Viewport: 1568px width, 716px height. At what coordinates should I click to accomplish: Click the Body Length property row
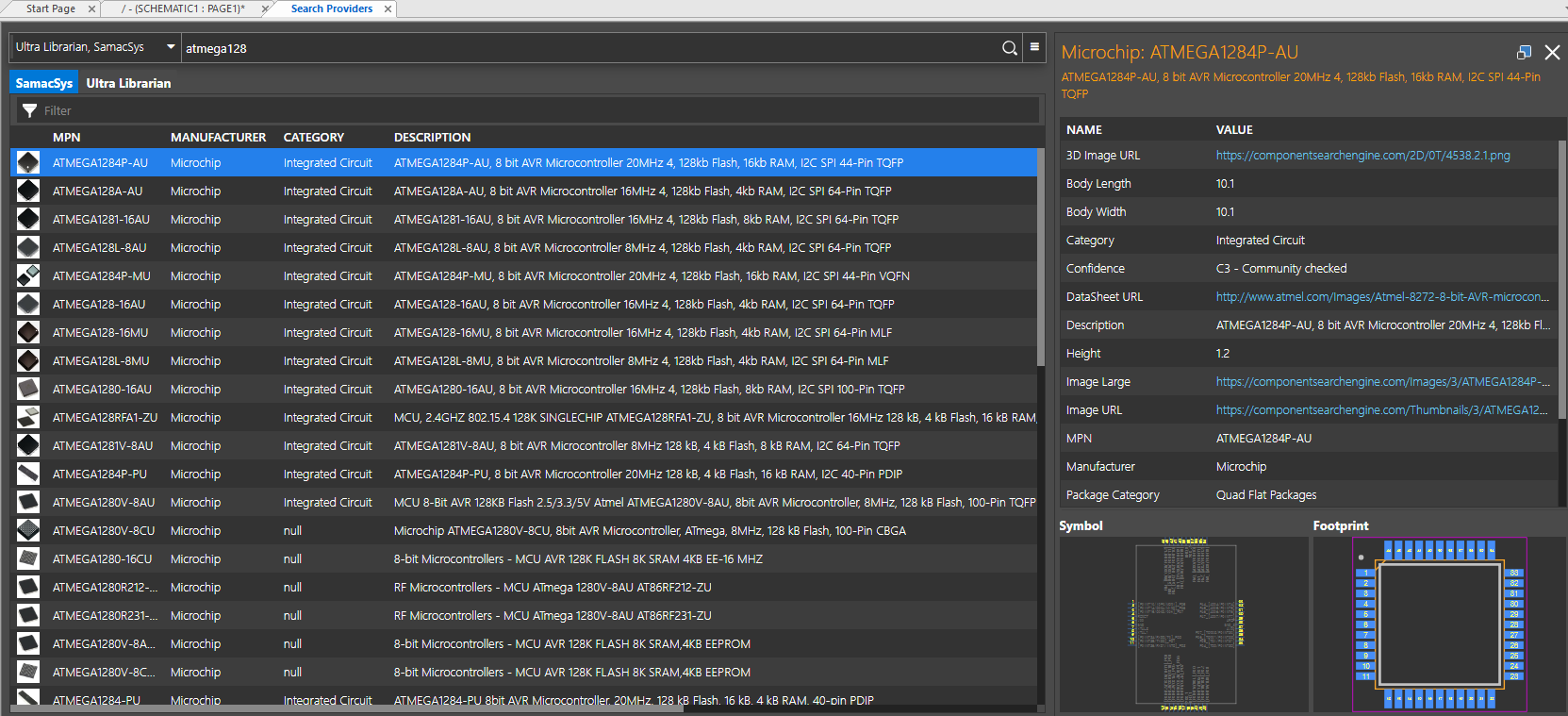click(1309, 184)
